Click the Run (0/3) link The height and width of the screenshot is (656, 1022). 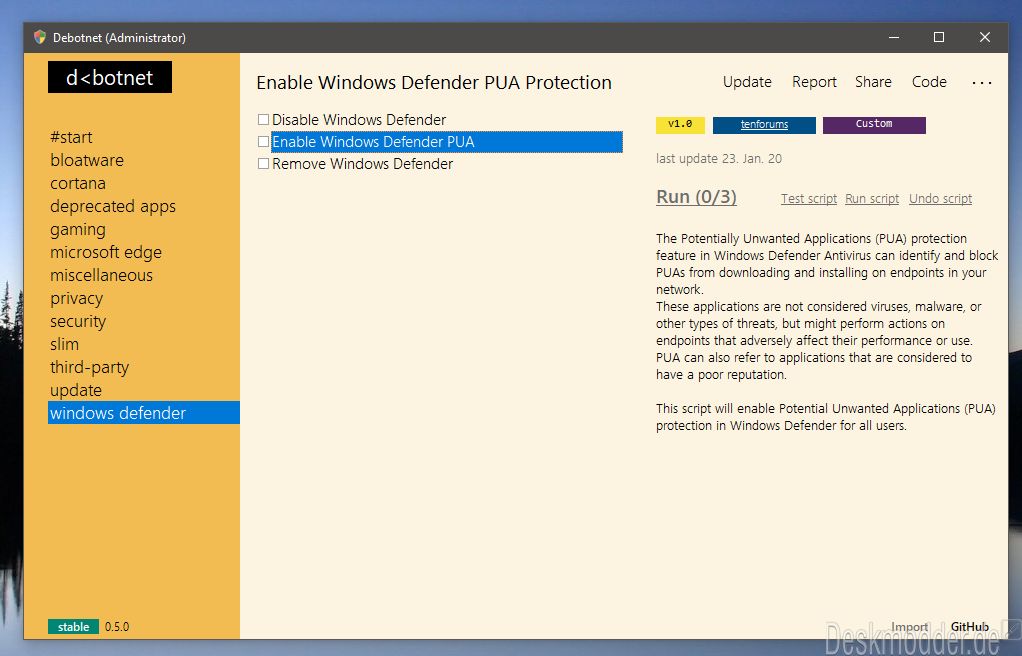(x=696, y=197)
